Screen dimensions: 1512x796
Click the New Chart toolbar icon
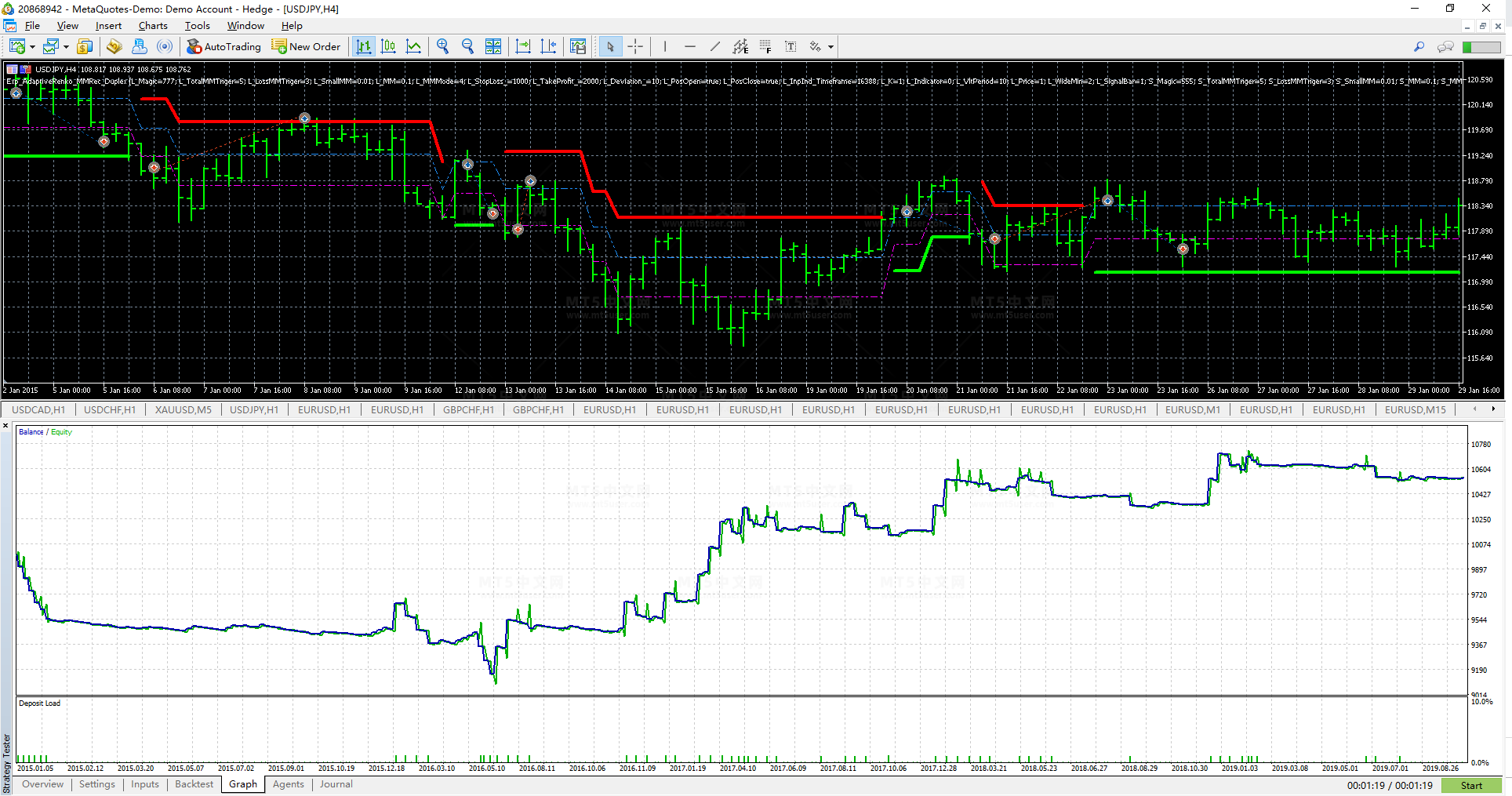click(x=16, y=46)
